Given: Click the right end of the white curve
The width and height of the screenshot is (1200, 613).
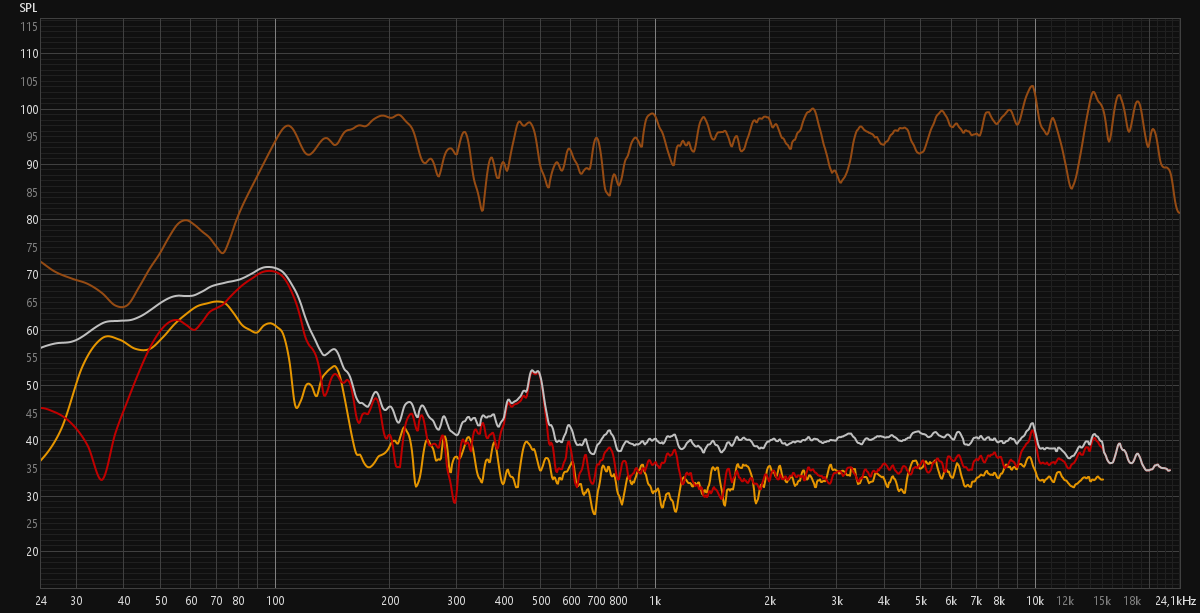Looking at the screenshot, I should pyautogui.click(x=1169, y=470).
